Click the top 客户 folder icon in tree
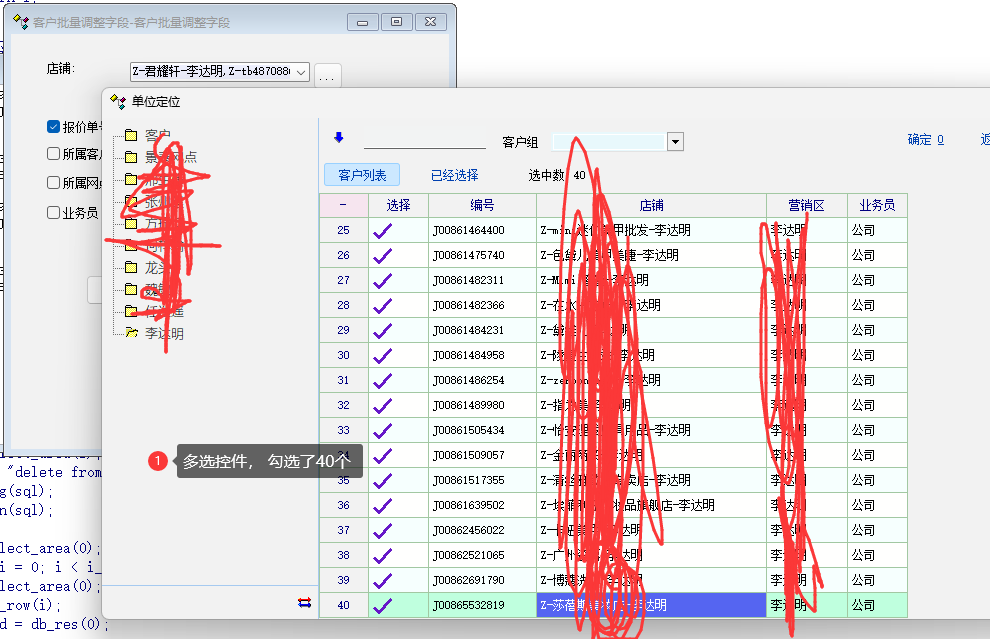 [131, 135]
